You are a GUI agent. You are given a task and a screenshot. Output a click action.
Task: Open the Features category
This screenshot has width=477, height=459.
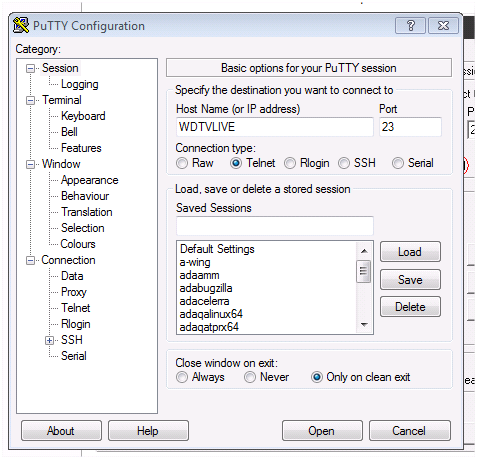[x=81, y=148]
